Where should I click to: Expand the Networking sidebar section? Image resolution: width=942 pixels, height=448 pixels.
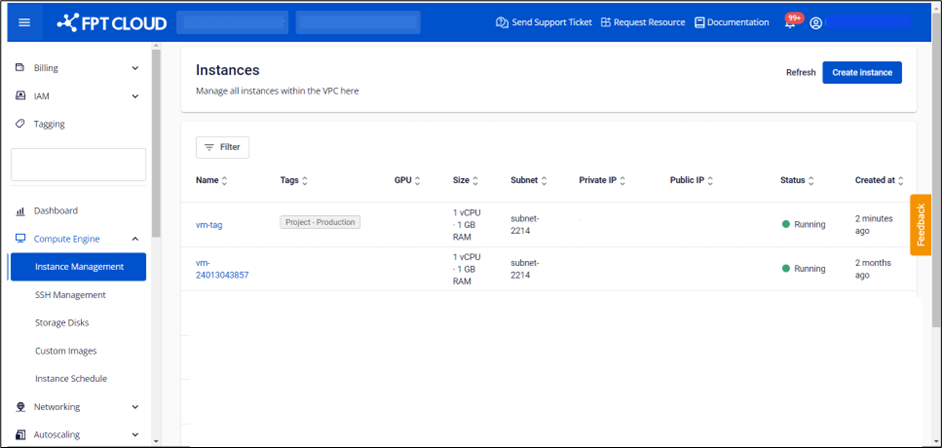(x=75, y=407)
